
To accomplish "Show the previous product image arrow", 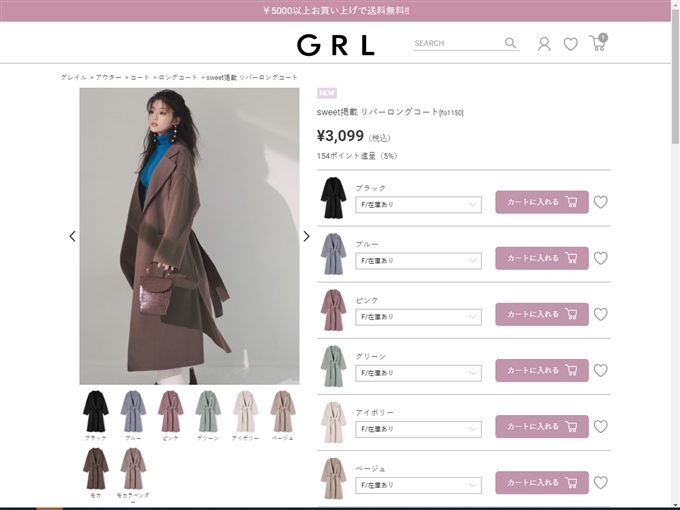I will [x=72, y=236].
